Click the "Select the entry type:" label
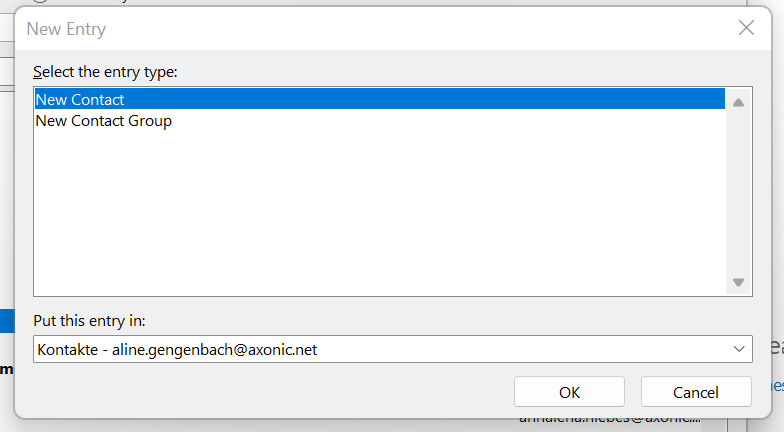 coord(105,72)
